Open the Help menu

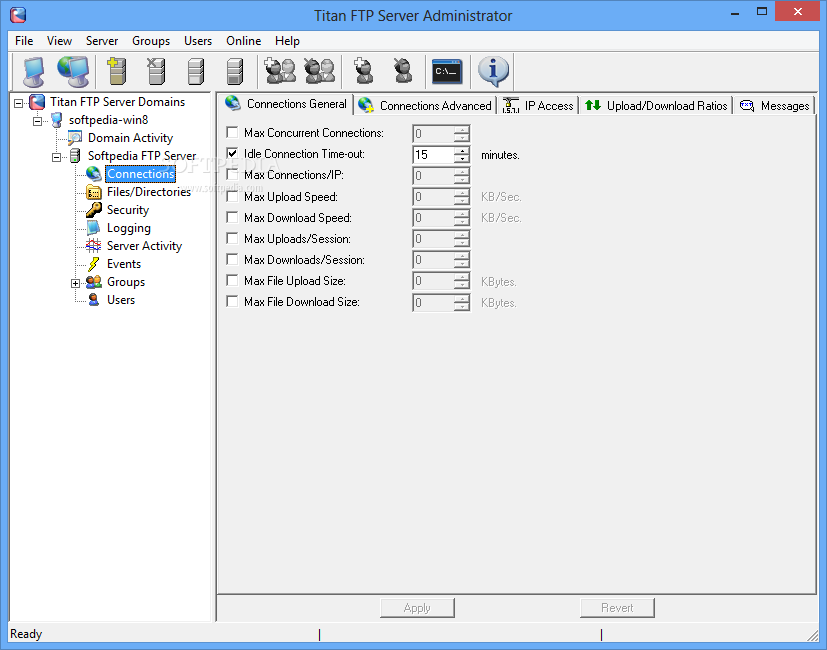tap(287, 41)
